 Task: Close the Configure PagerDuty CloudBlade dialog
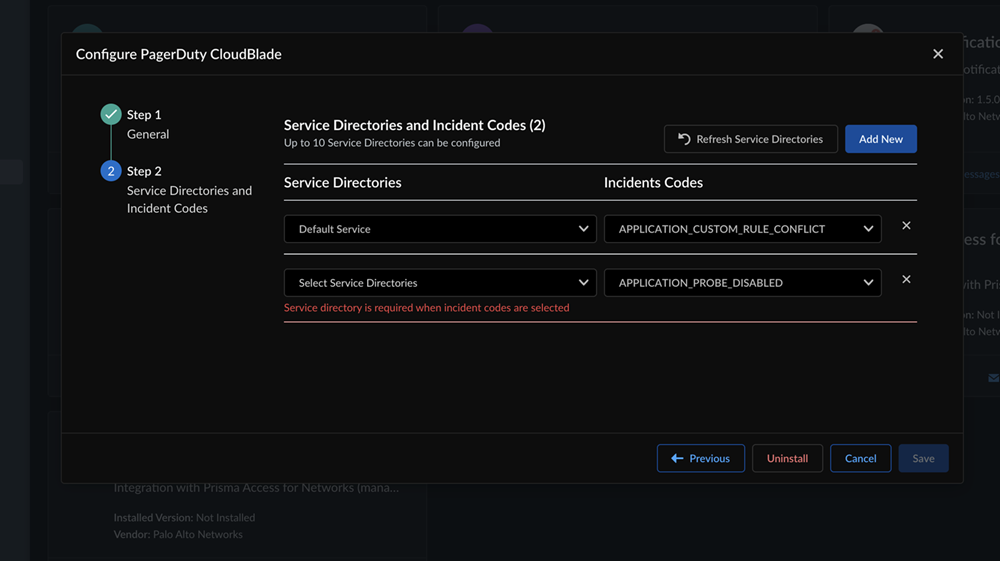pyautogui.click(x=938, y=54)
